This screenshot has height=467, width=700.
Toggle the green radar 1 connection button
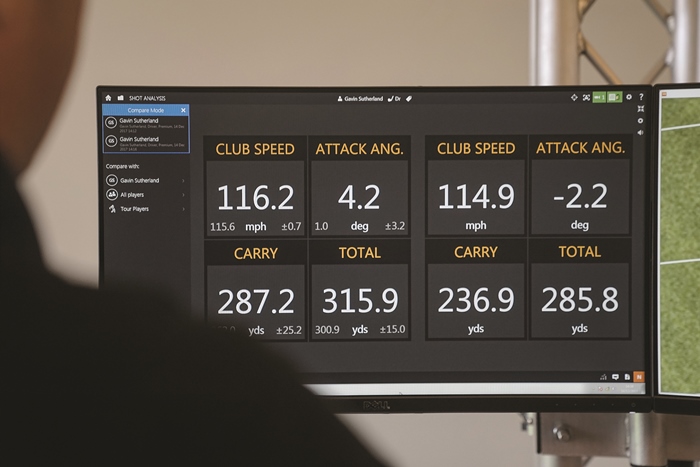click(599, 97)
